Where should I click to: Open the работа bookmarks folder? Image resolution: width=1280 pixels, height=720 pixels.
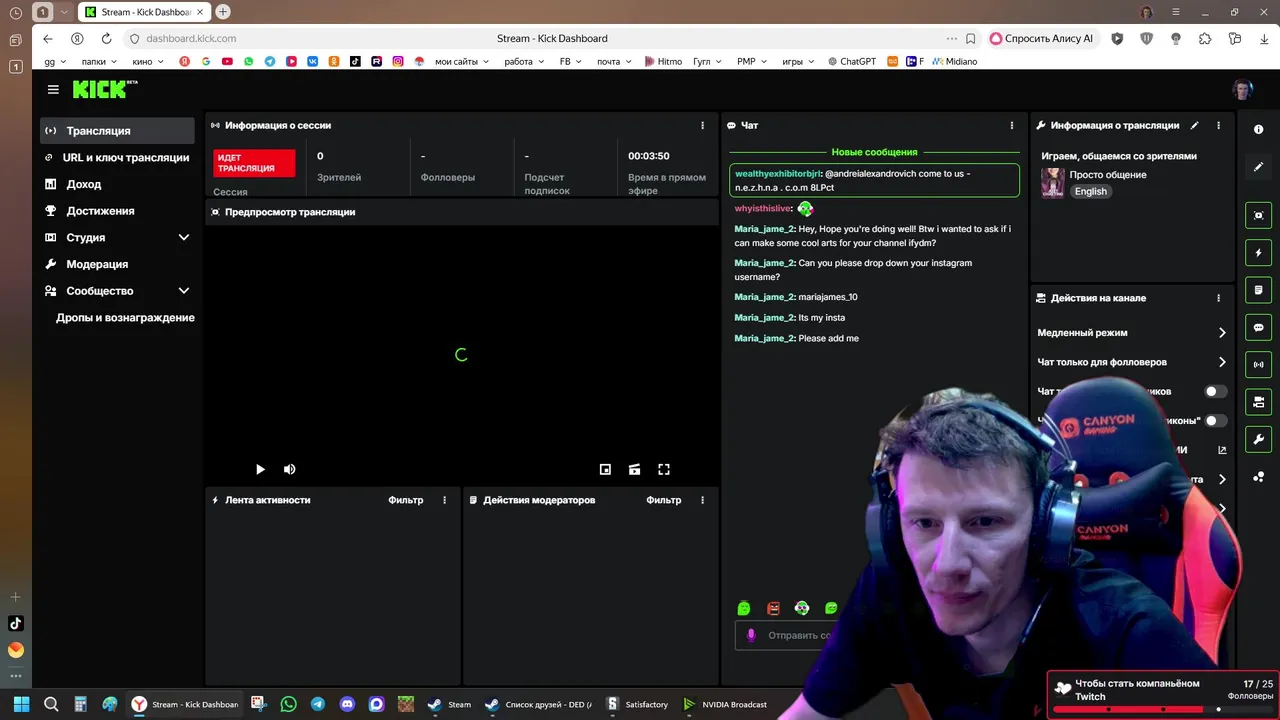(x=524, y=61)
